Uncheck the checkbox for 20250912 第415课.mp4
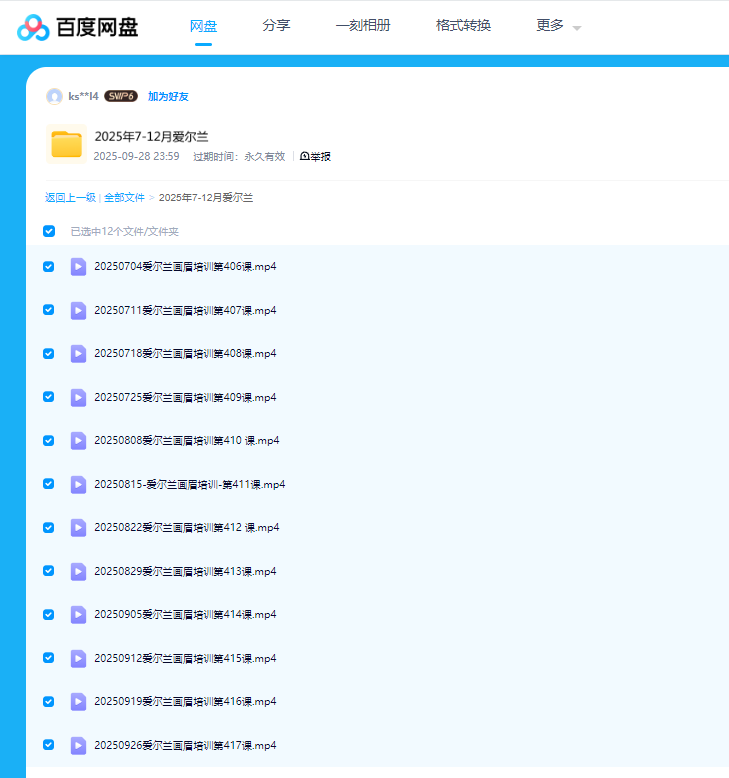 point(49,658)
